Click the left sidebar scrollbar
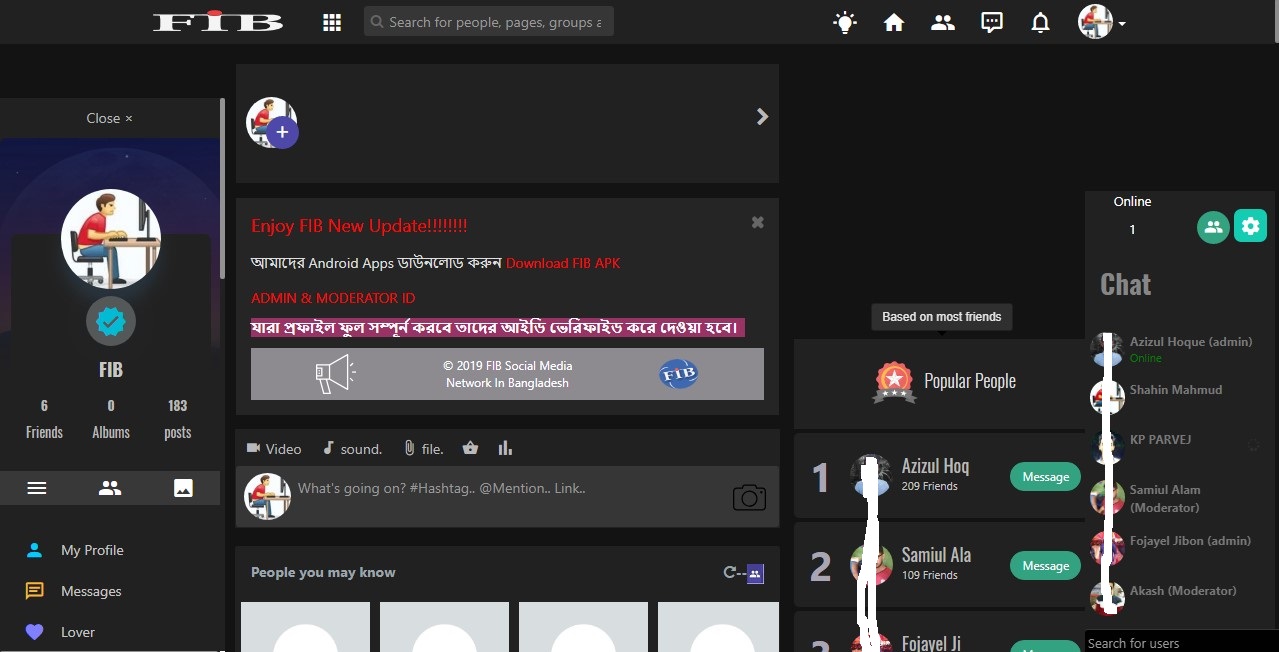The height and width of the screenshot is (652, 1279). click(222, 188)
